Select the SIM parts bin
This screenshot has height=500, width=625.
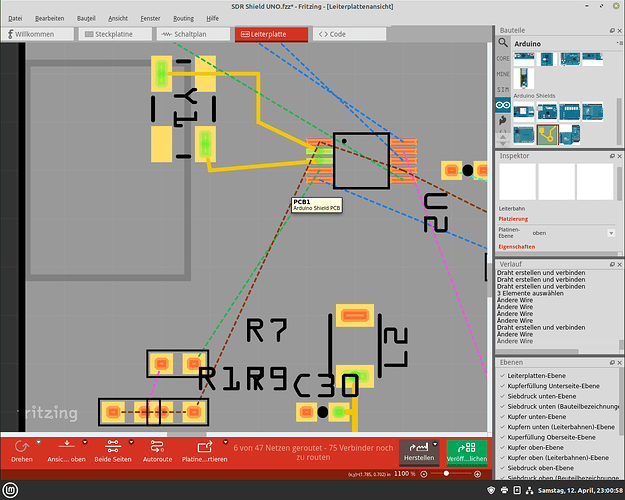503,89
